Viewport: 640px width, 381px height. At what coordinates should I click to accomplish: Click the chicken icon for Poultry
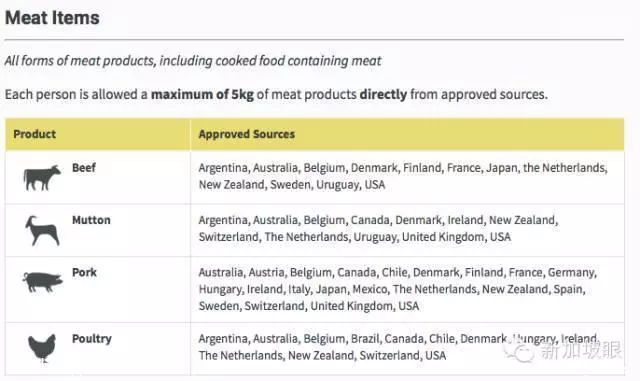(x=42, y=348)
